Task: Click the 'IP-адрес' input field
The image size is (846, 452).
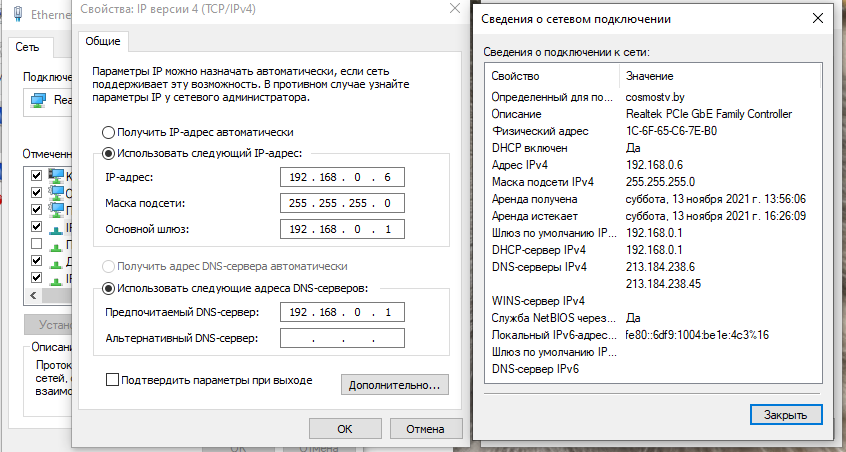Action: click(x=342, y=177)
